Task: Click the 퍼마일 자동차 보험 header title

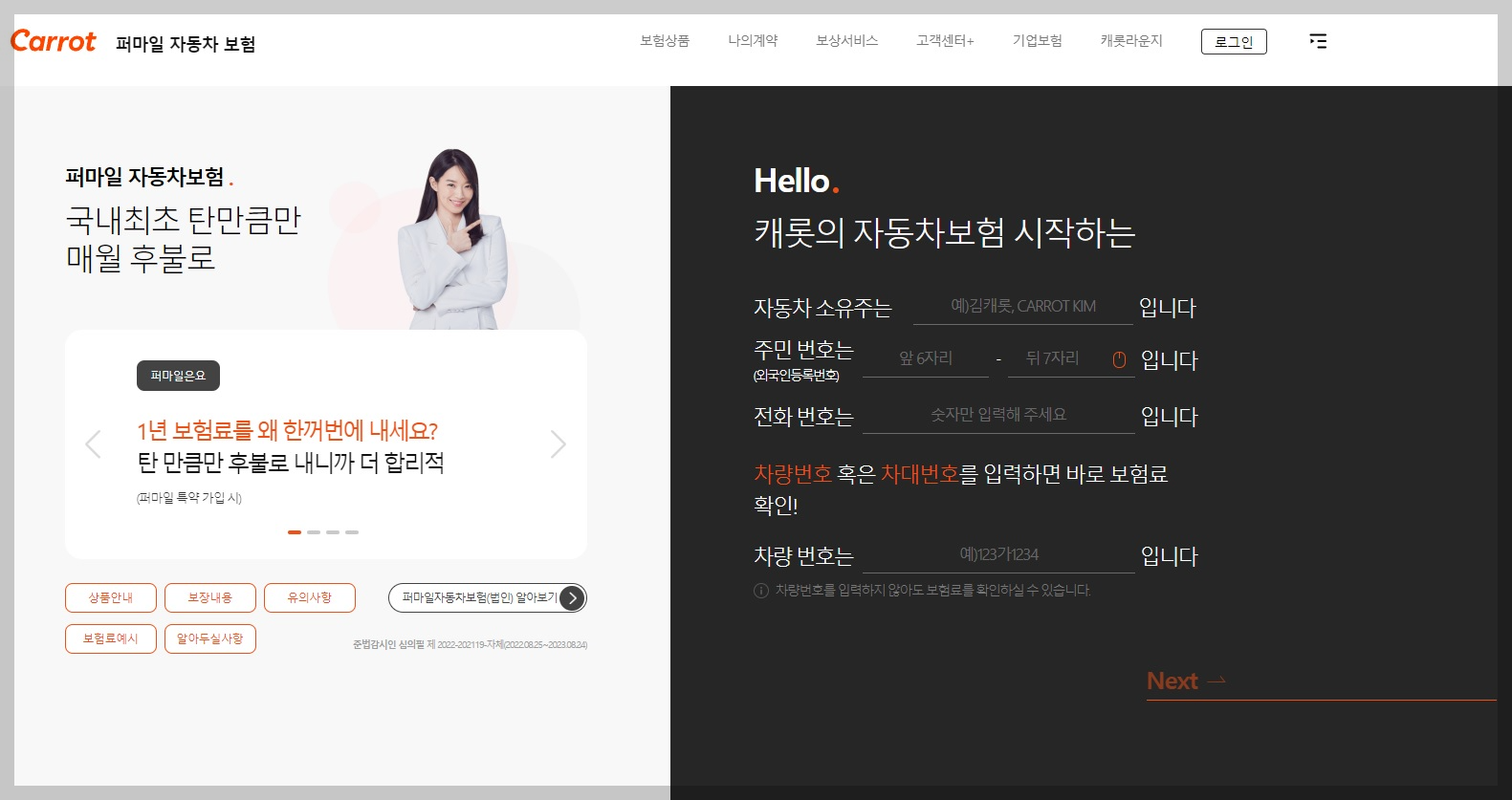Action: click(186, 44)
